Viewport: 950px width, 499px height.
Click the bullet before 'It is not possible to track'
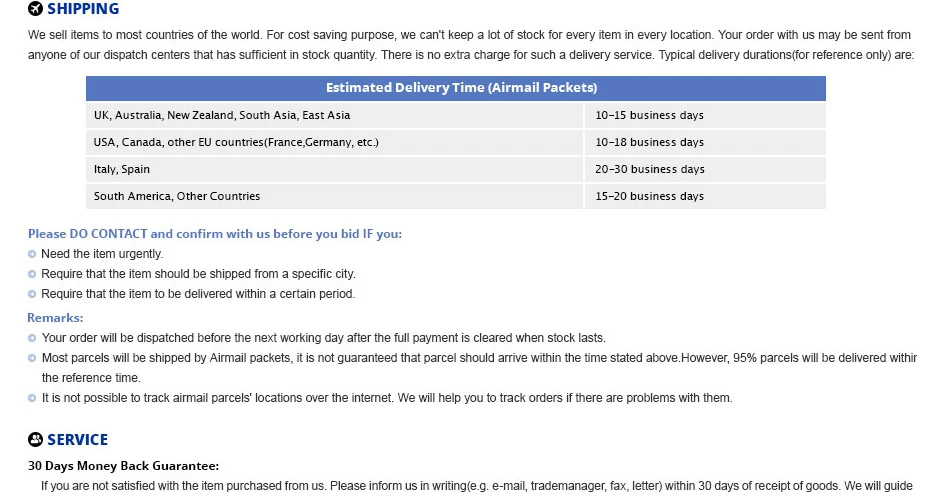pos(32,398)
